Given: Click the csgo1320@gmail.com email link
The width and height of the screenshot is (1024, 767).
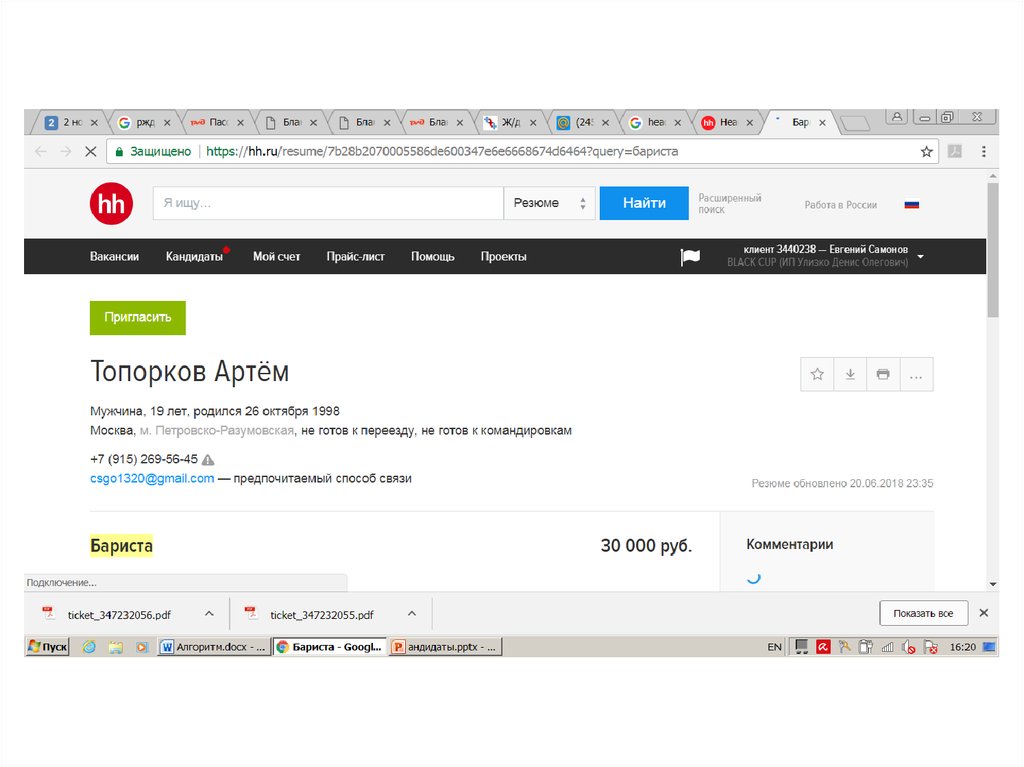Looking at the screenshot, I should 152,479.
